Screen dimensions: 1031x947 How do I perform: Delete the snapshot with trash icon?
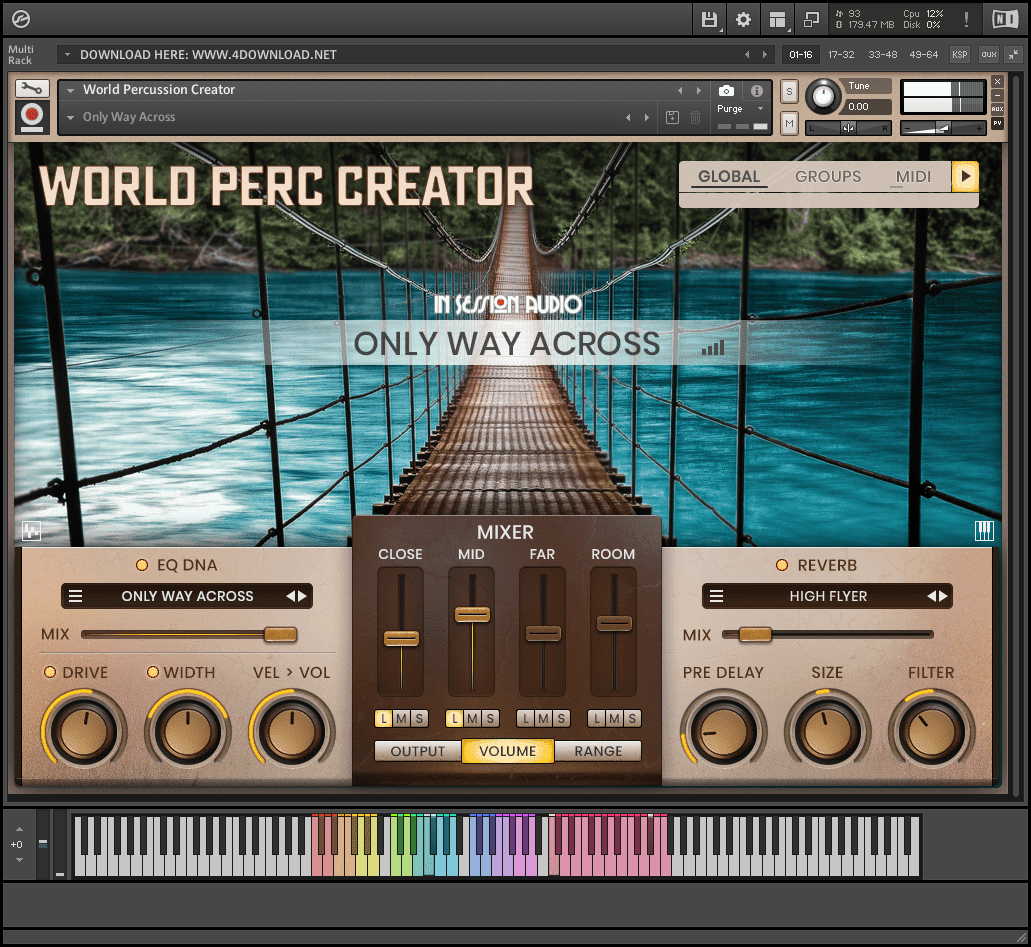click(x=695, y=117)
